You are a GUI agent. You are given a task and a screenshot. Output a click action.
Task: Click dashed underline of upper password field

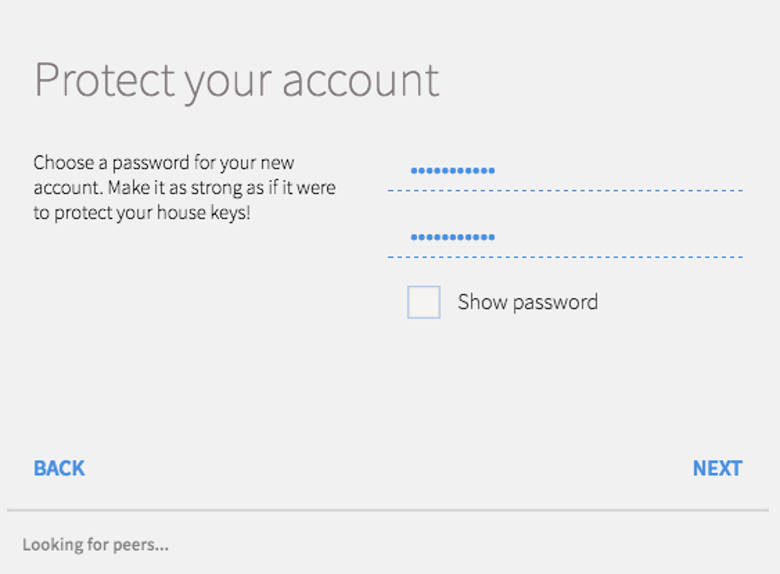[x=565, y=190]
